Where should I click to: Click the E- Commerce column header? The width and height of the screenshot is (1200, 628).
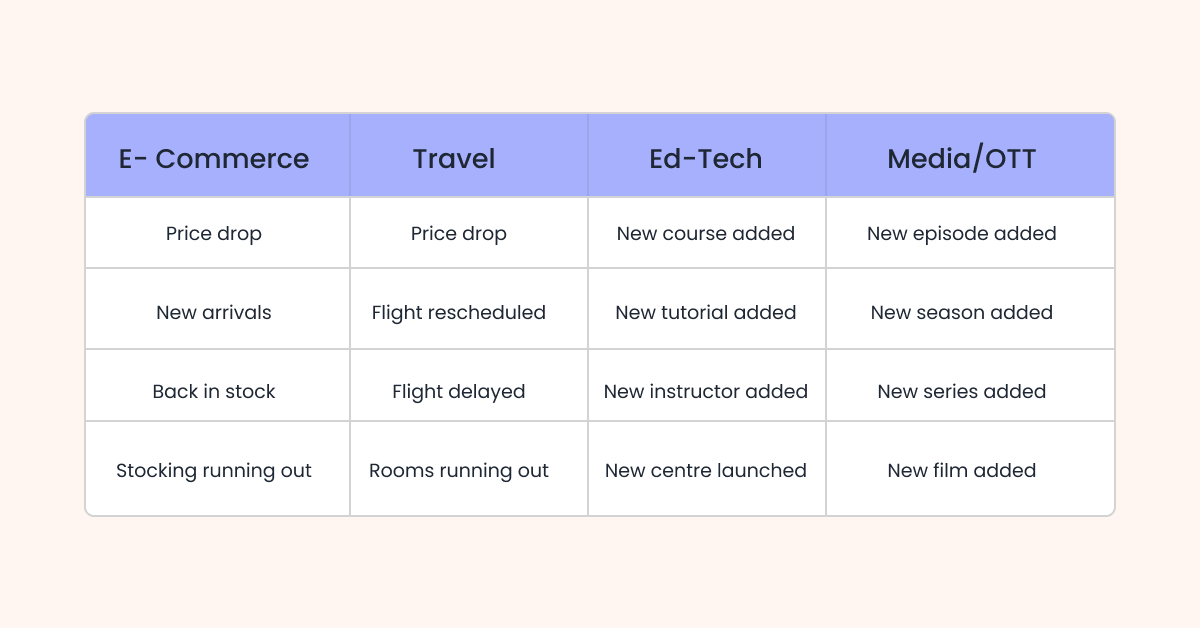214,158
